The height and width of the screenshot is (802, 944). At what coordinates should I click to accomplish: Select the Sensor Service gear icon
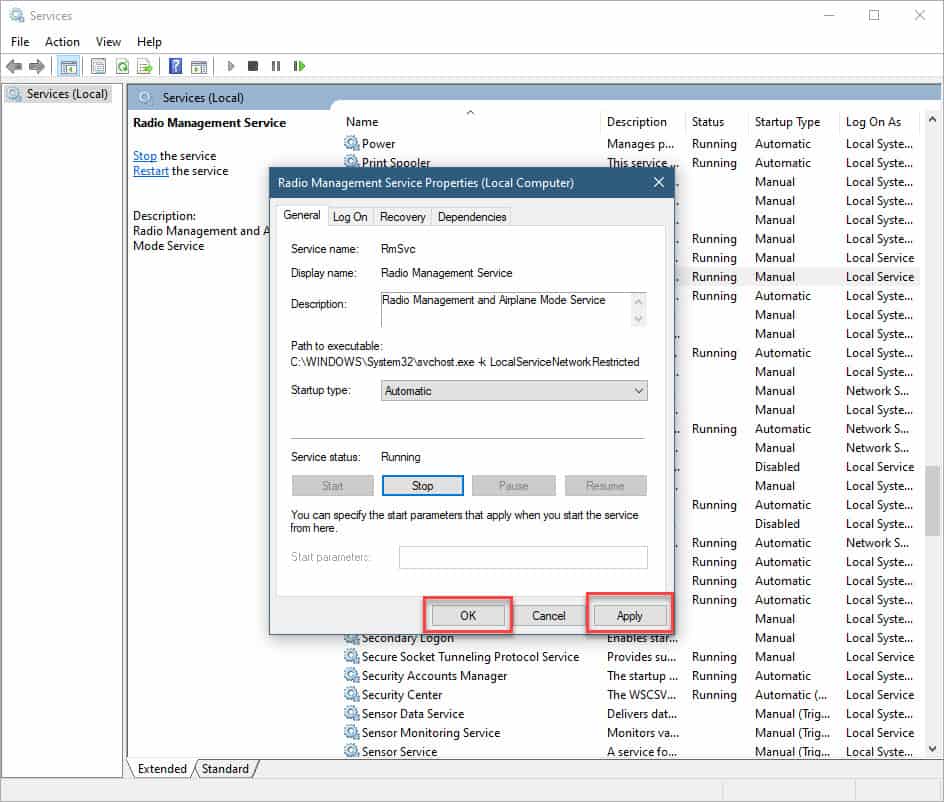352,751
